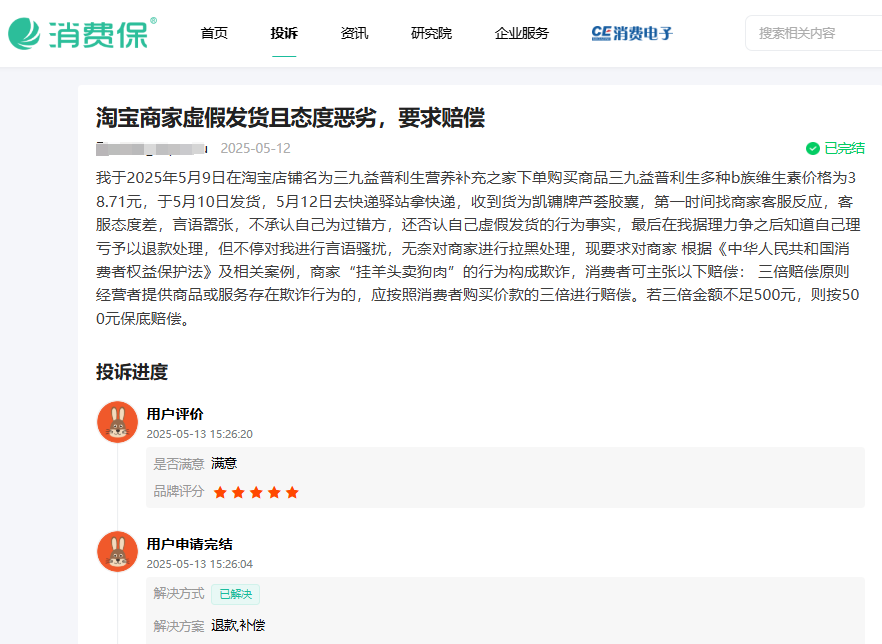Screen dimensions: 882x644
Task: Click the rabbit avatar beside 用户评价
Action: (118, 422)
